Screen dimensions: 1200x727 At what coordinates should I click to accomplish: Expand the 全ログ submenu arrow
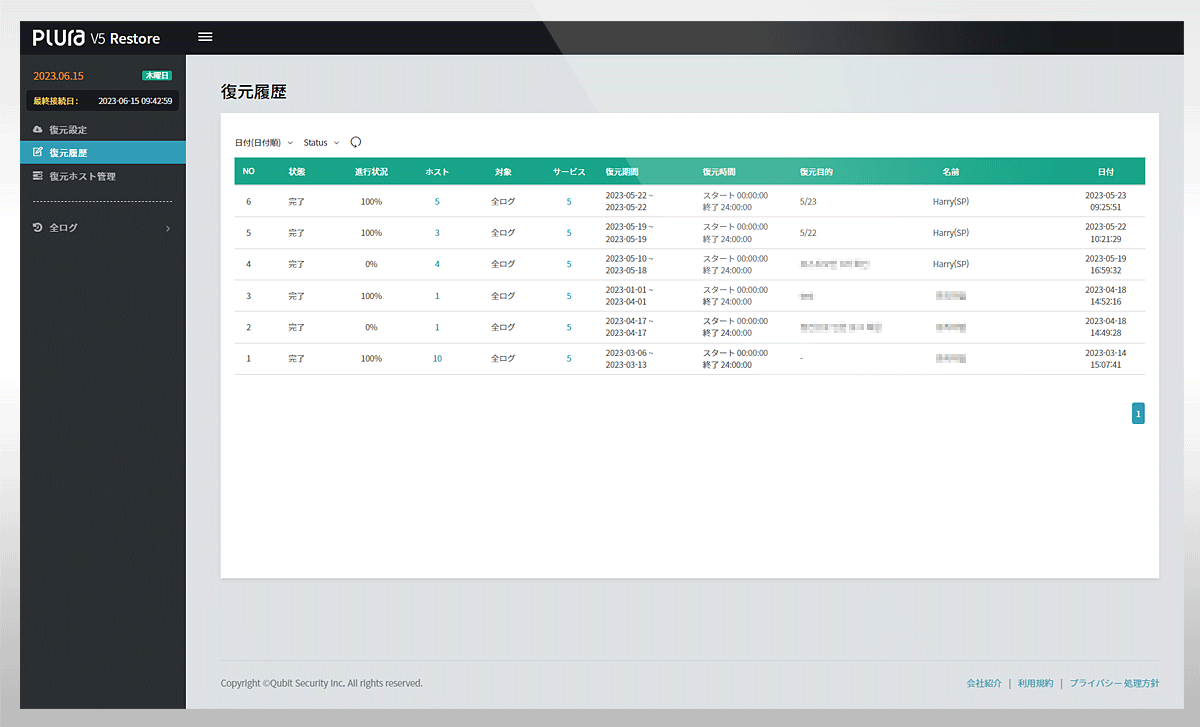(x=167, y=229)
